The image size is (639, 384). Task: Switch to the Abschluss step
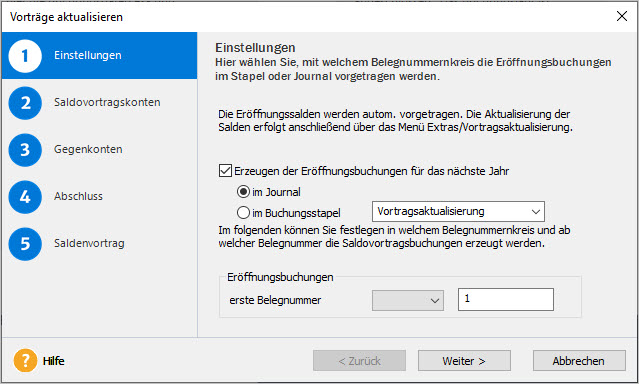(78, 196)
